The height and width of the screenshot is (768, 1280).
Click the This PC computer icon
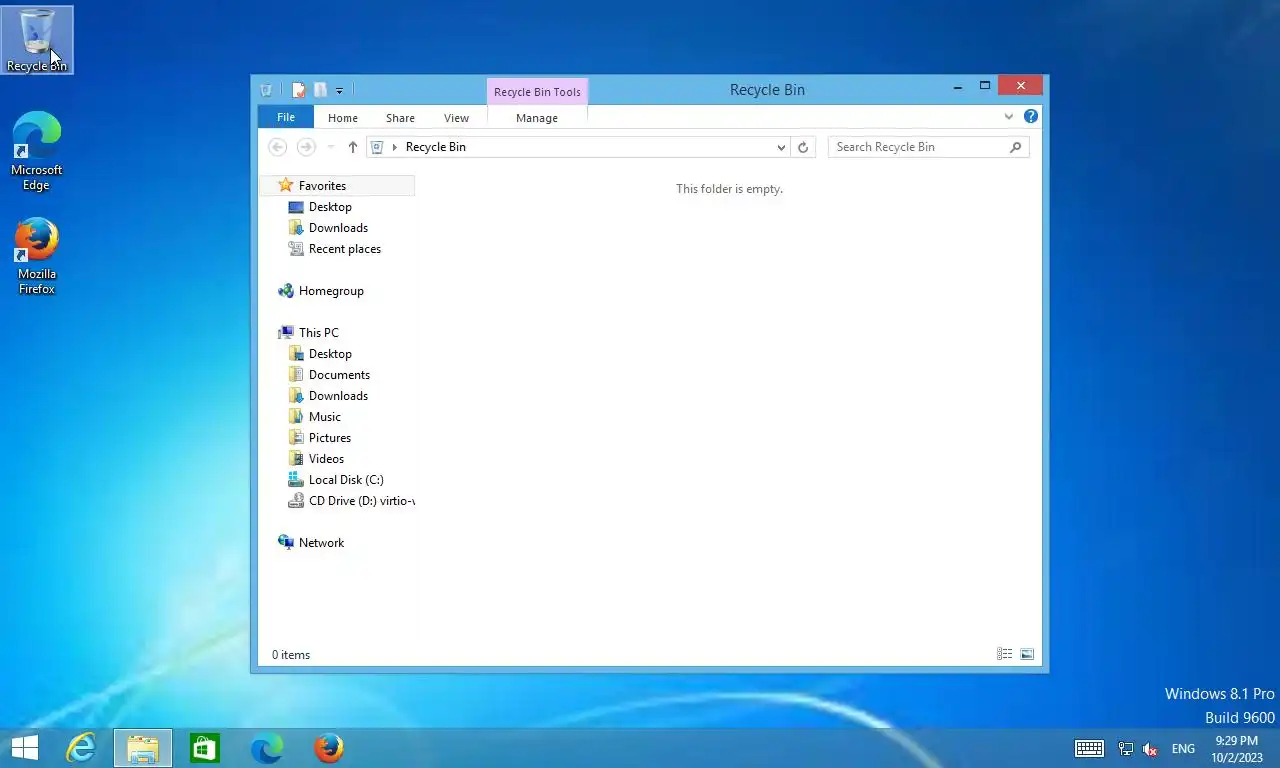tap(286, 332)
